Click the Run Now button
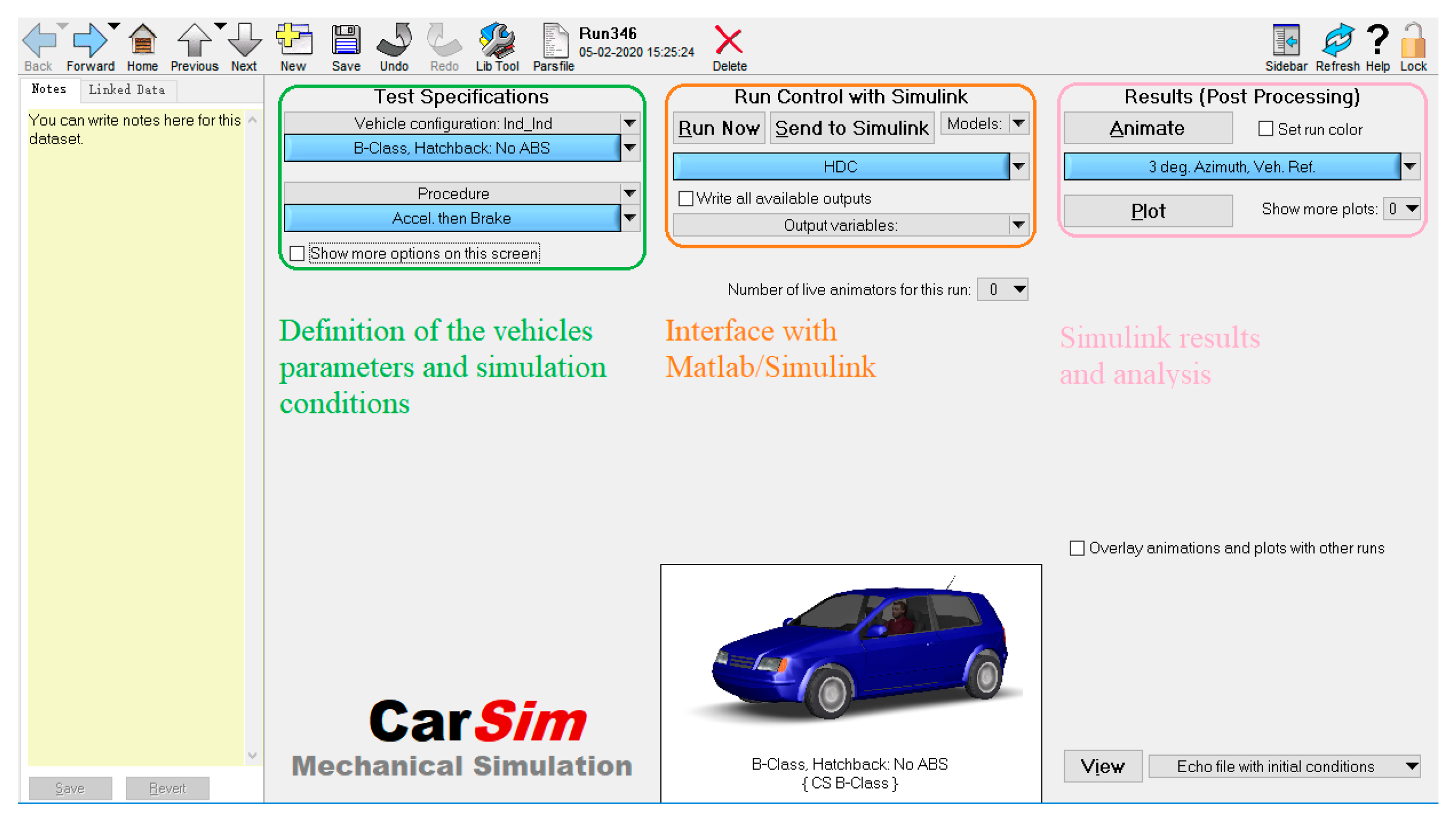 coord(719,128)
